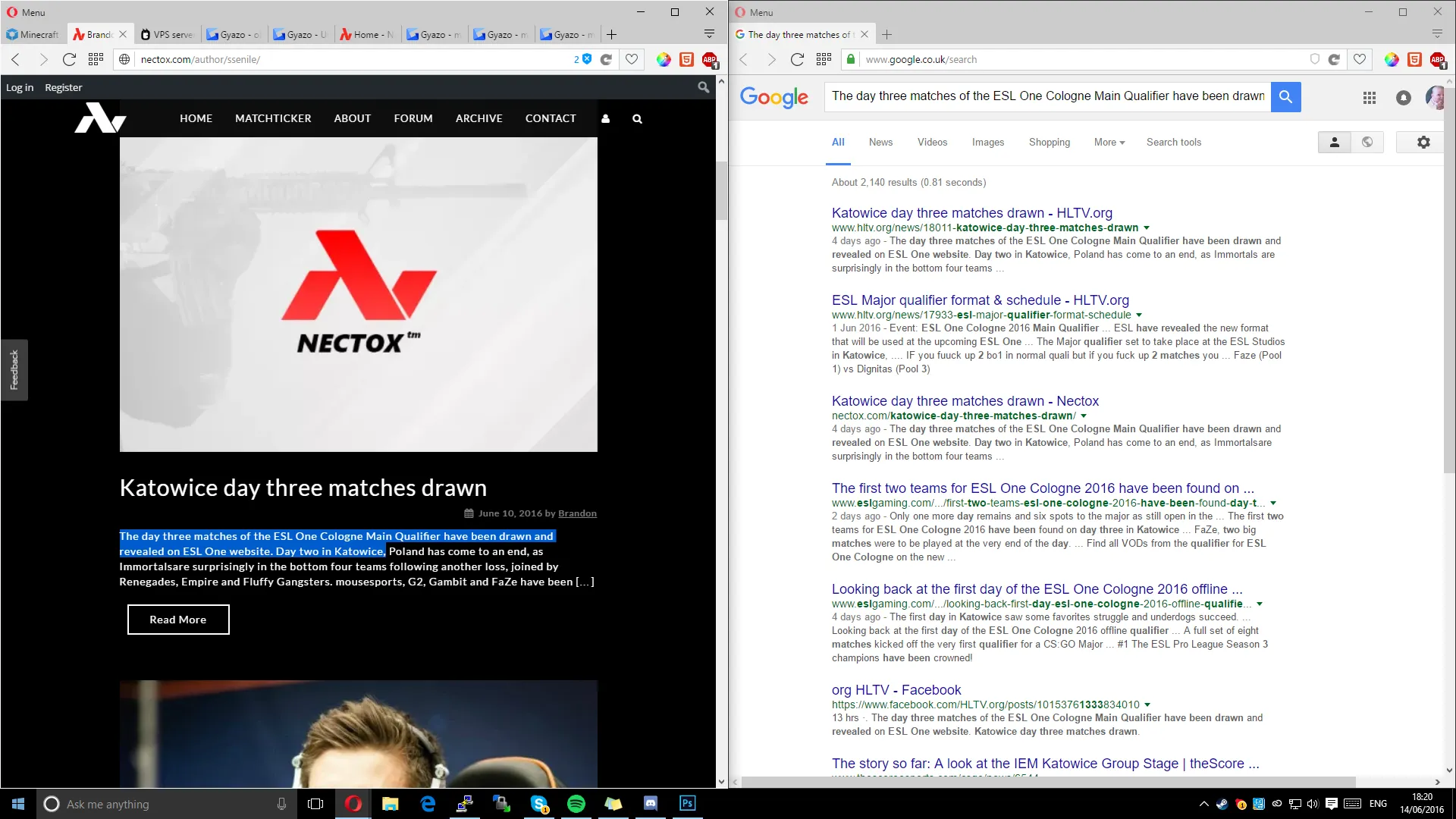Open the 'Katowice day three matches drawn - Nectox' result
The width and height of the screenshot is (1456, 819).
pyautogui.click(x=965, y=401)
